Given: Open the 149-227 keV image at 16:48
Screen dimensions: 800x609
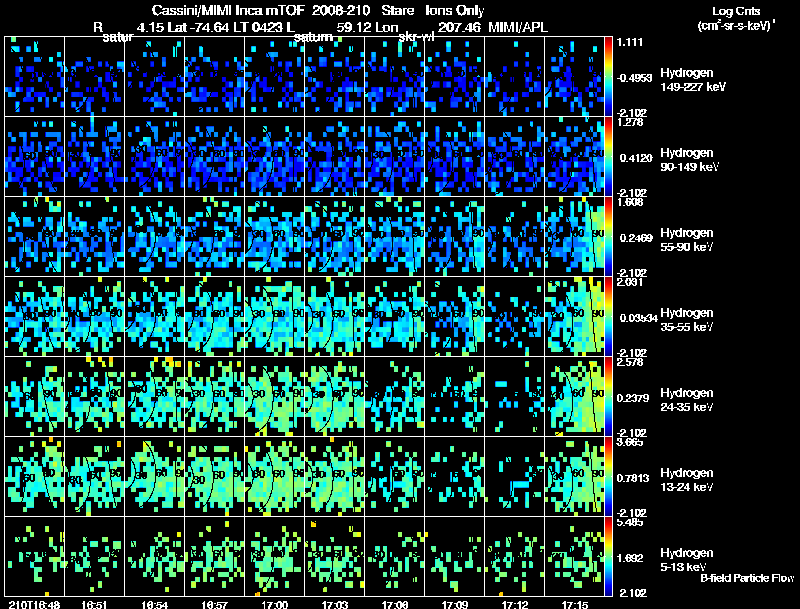Looking at the screenshot, I should [x=35, y=76].
